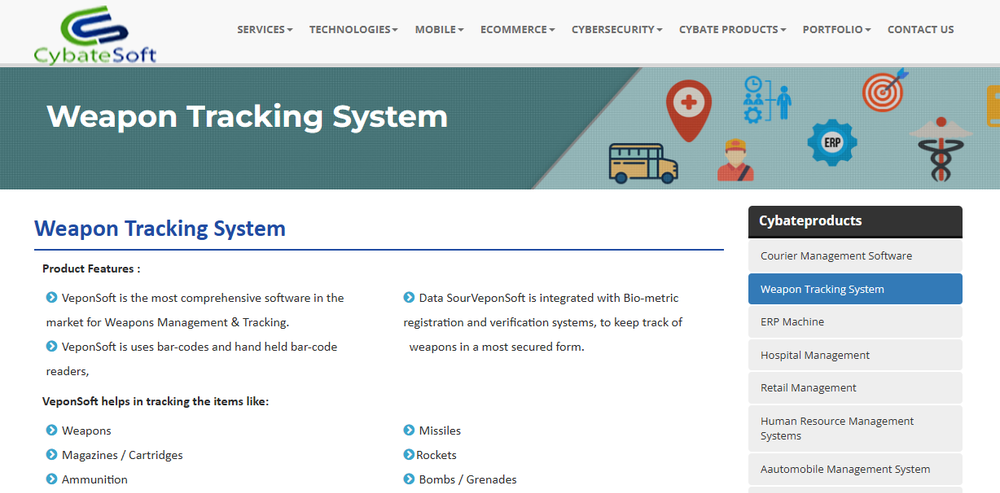Click the 'Weapons' list text

coord(86,431)
